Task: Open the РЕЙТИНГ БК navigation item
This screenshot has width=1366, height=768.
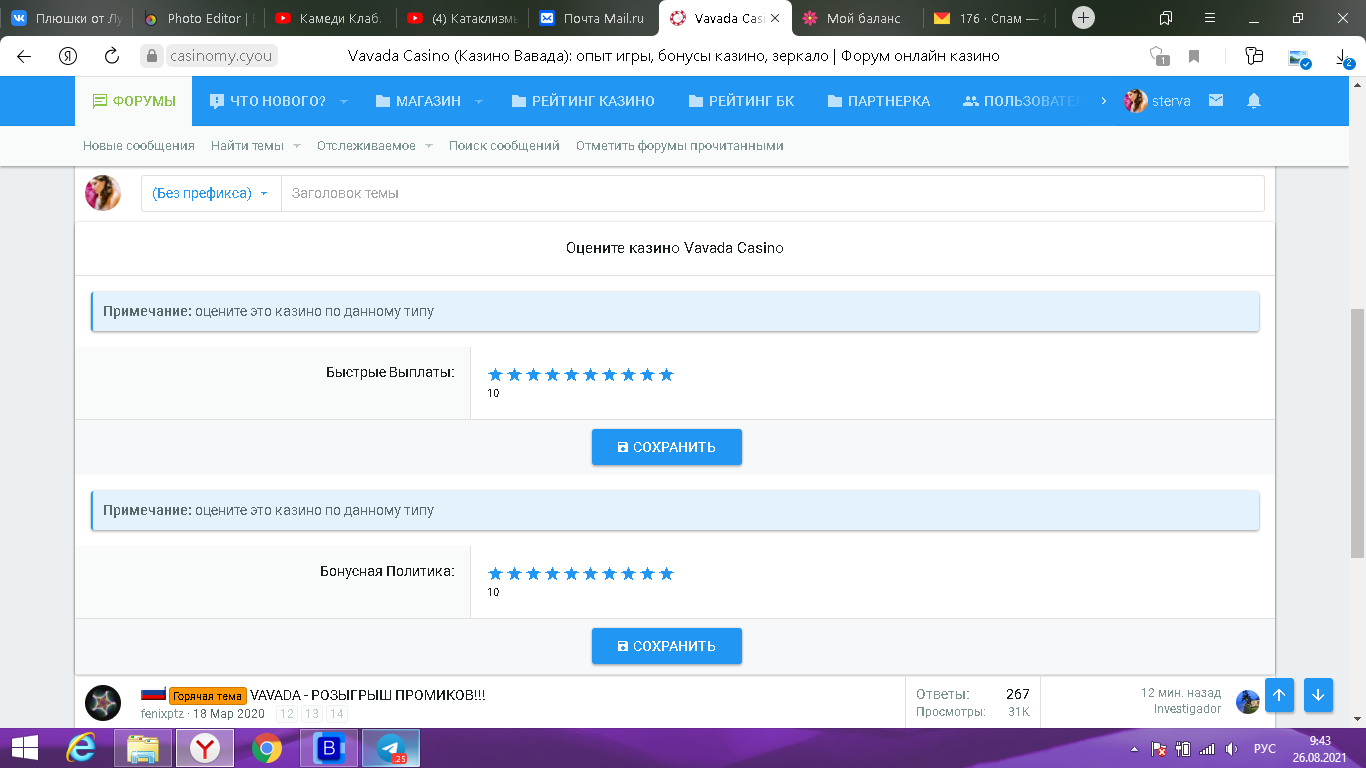Action: coord(741,101)
